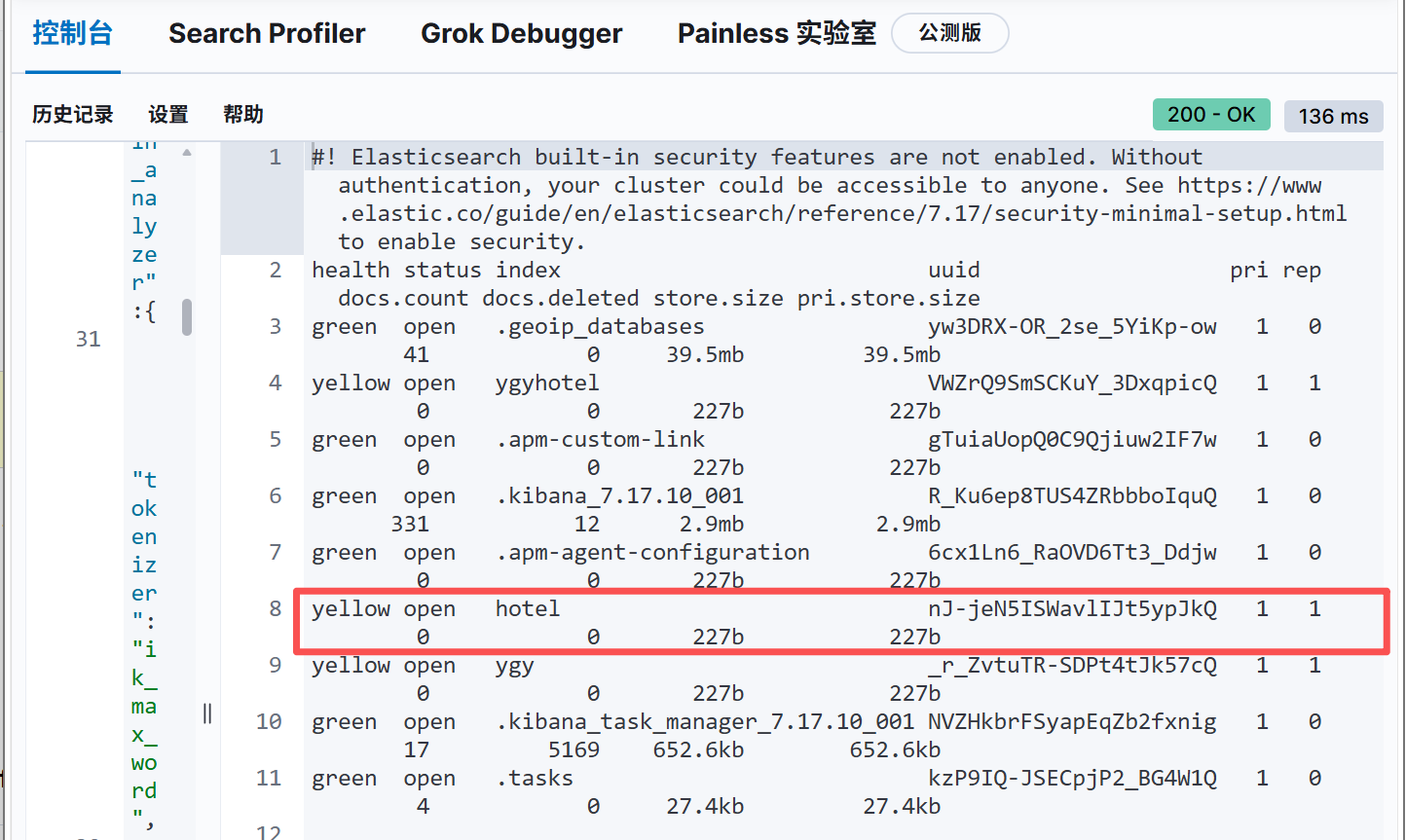Switch to the 控制台 tab
The image size is (1406, 840).
[73, 33]
